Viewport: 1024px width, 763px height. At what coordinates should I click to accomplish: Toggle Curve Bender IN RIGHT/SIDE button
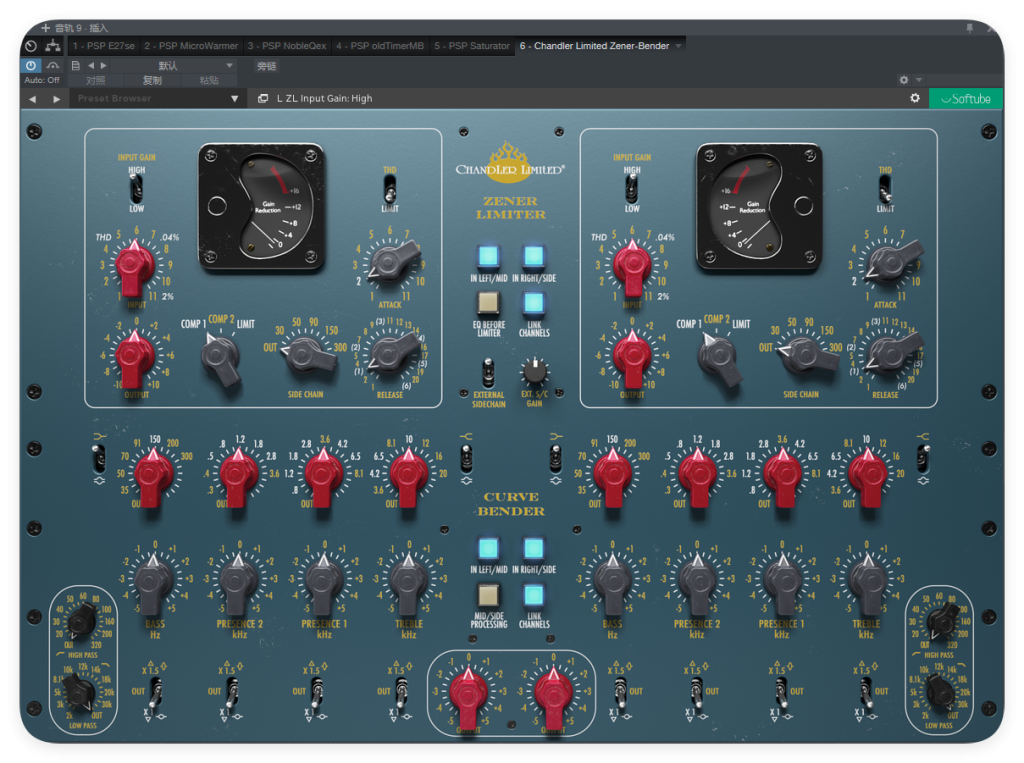coord(534,548)
